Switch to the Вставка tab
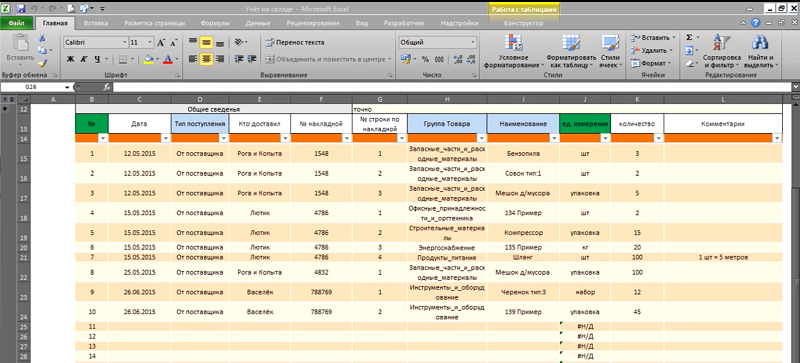Image resolution: width=800 pixels, height=363 pixels. (x=95, y=23)
